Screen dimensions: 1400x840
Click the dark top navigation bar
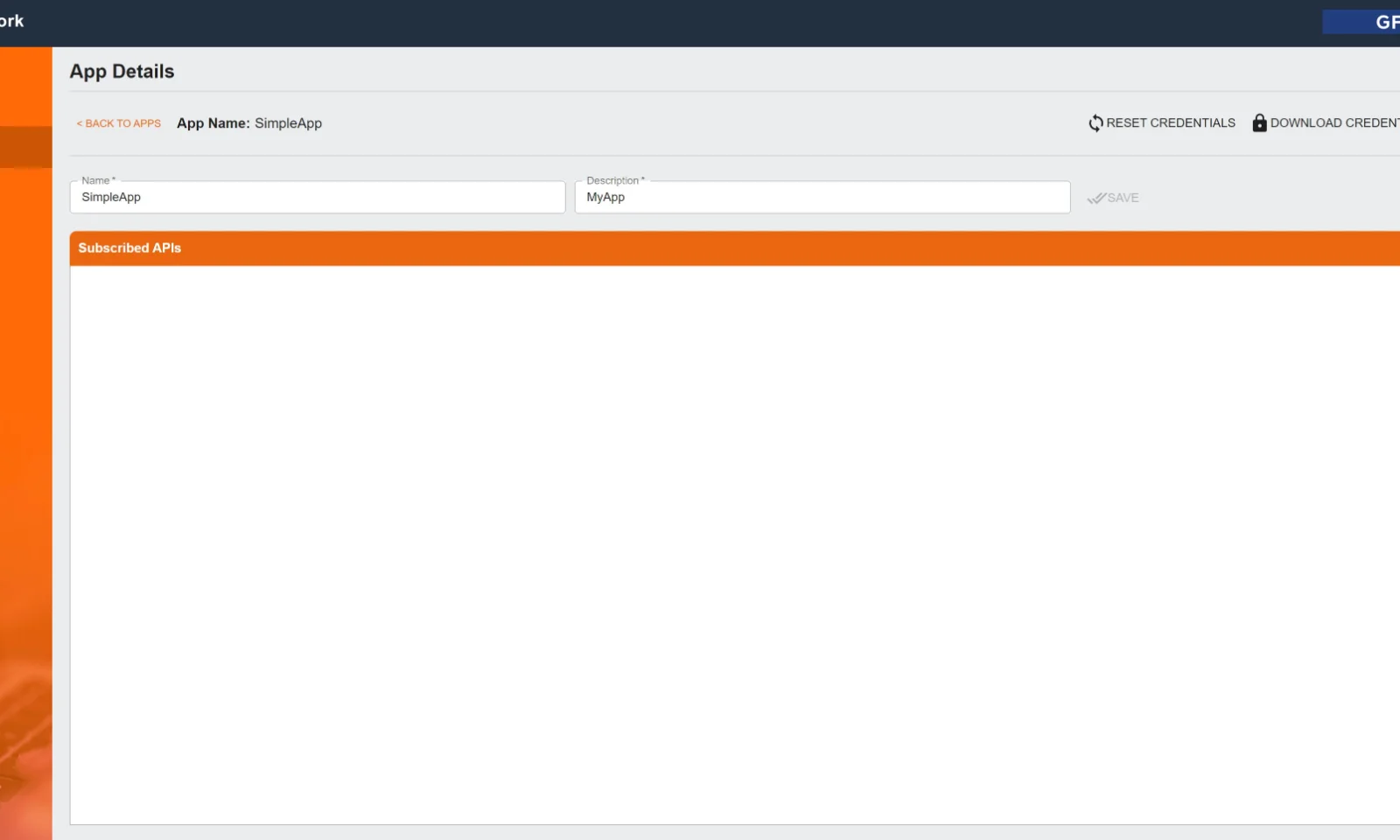(x=700, y=22)
